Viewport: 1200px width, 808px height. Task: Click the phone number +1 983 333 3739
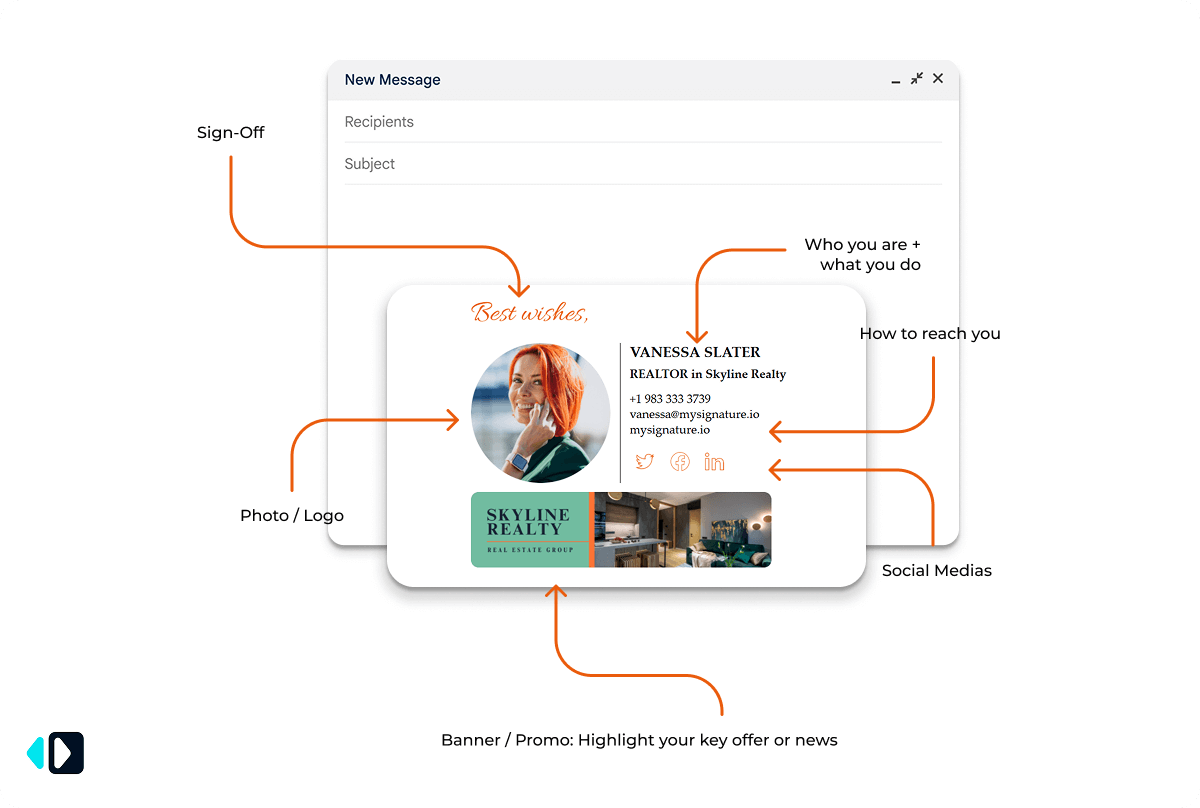pos(670,399)
